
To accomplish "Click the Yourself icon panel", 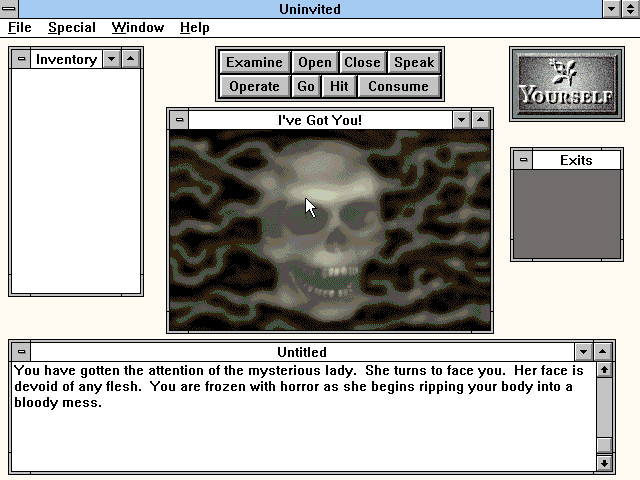I will [567, 84].
